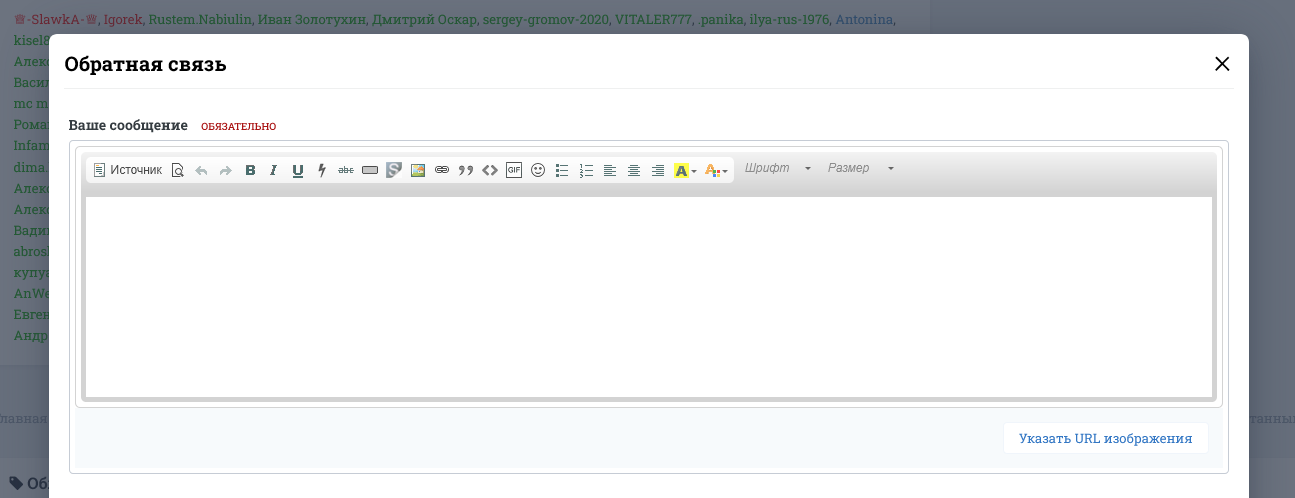The height and width of the screenshot is (498, 1295).
Task: Open the Шрифт font dropdown
Action: (x=778, y=168)
